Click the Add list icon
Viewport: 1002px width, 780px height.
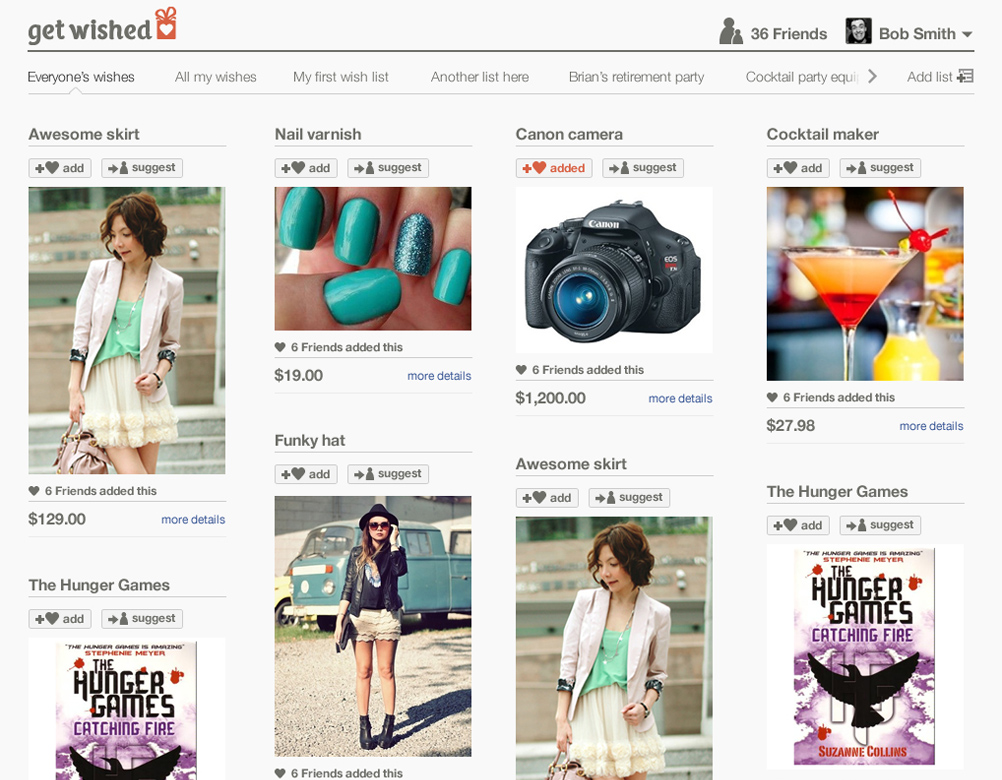[965, 77]
